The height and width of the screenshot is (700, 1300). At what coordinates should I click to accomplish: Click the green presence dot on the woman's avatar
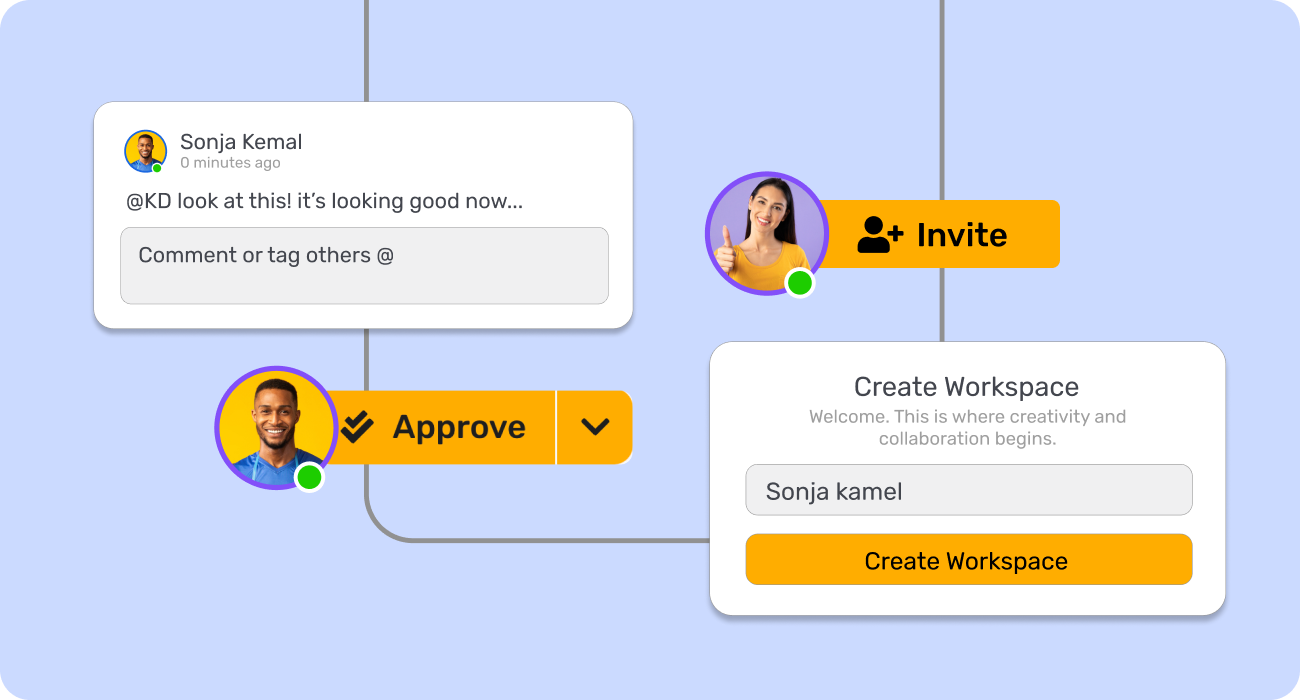coord(800,282)
